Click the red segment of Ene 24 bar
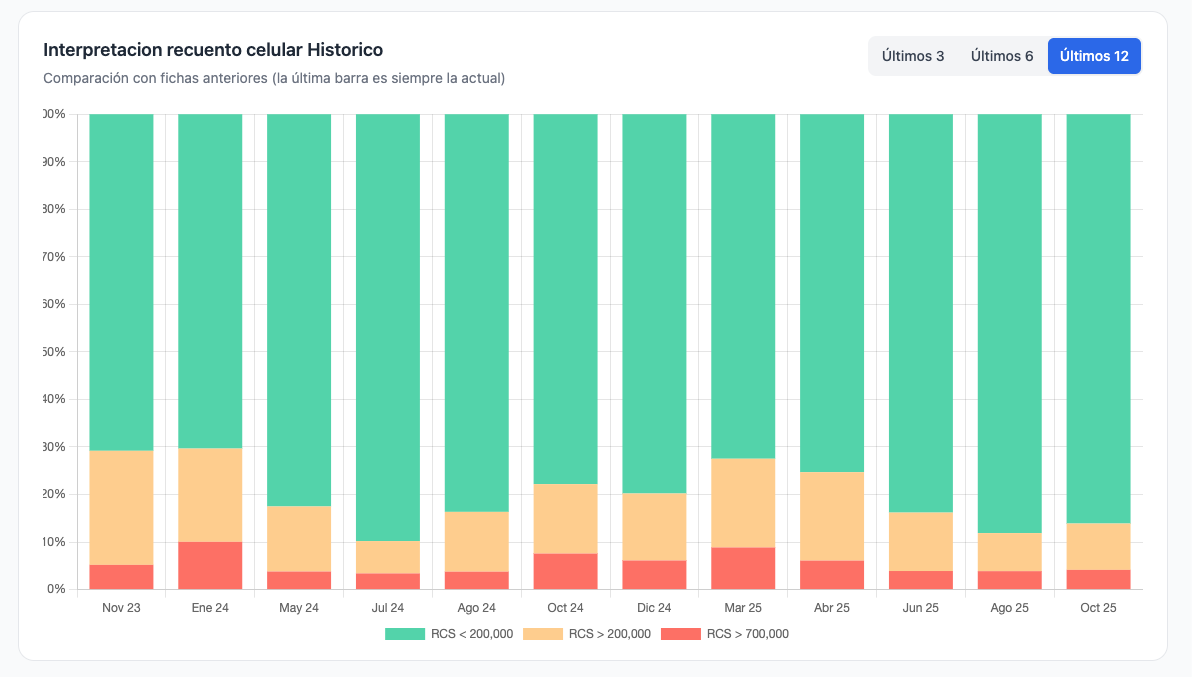This screenshot has width=1192, height=677. point(210,565)
